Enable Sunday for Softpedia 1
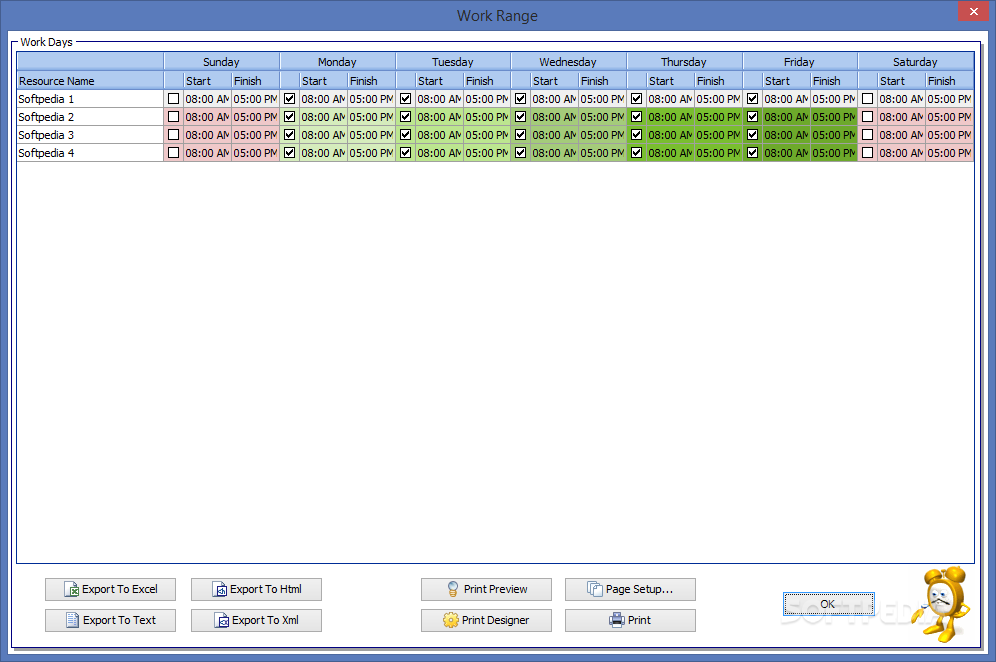 (173, 99)
